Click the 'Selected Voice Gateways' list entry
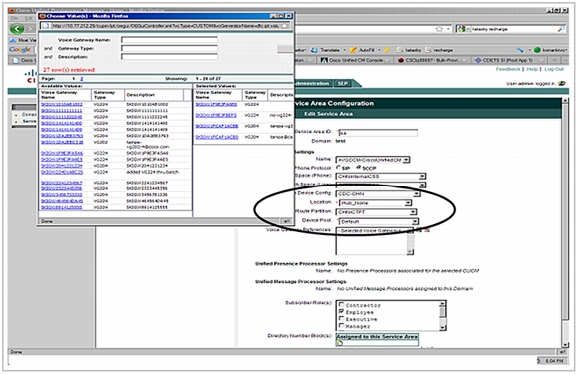 [x=371, y=231]
